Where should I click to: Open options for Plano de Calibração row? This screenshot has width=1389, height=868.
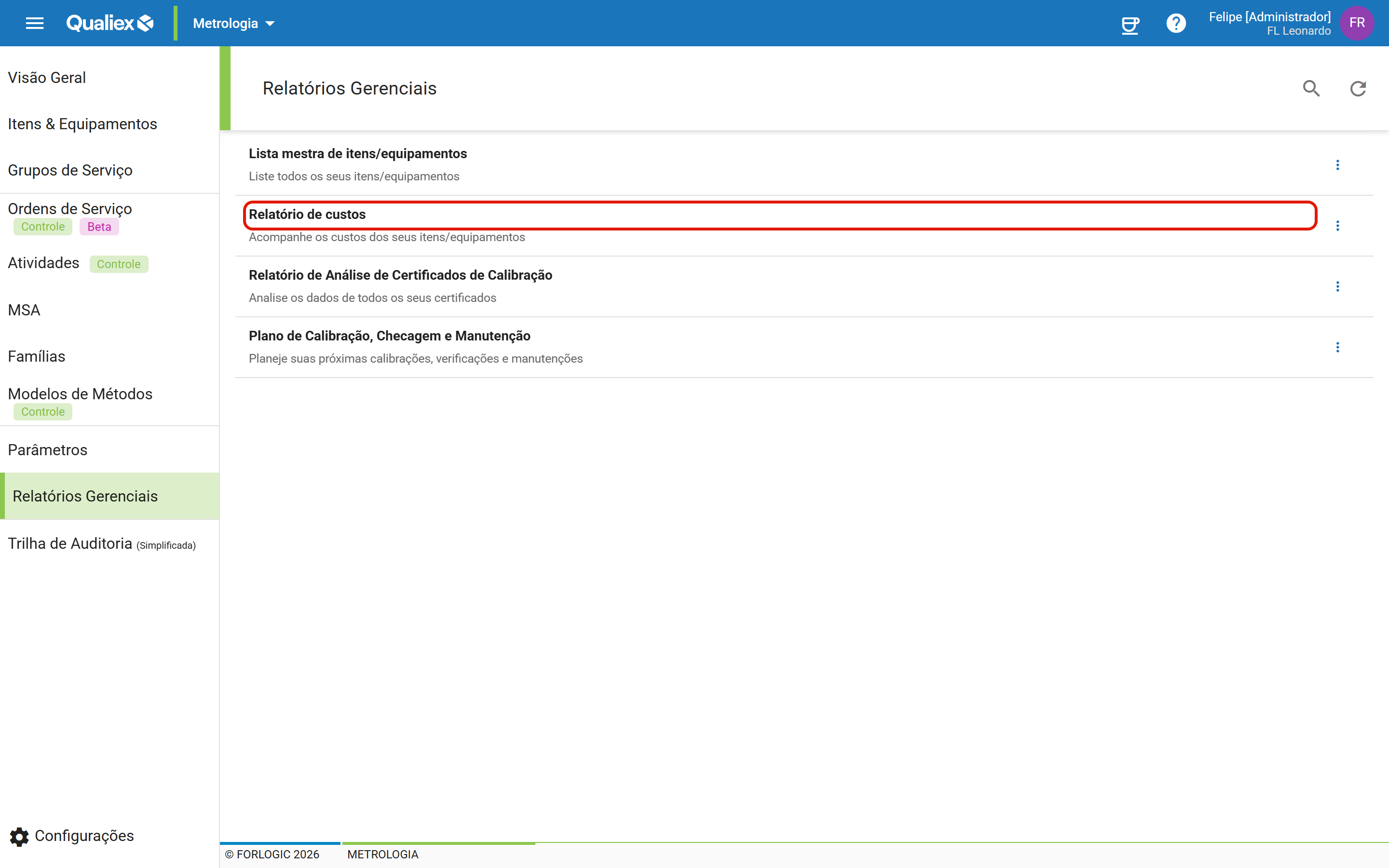pos(1337,347)
